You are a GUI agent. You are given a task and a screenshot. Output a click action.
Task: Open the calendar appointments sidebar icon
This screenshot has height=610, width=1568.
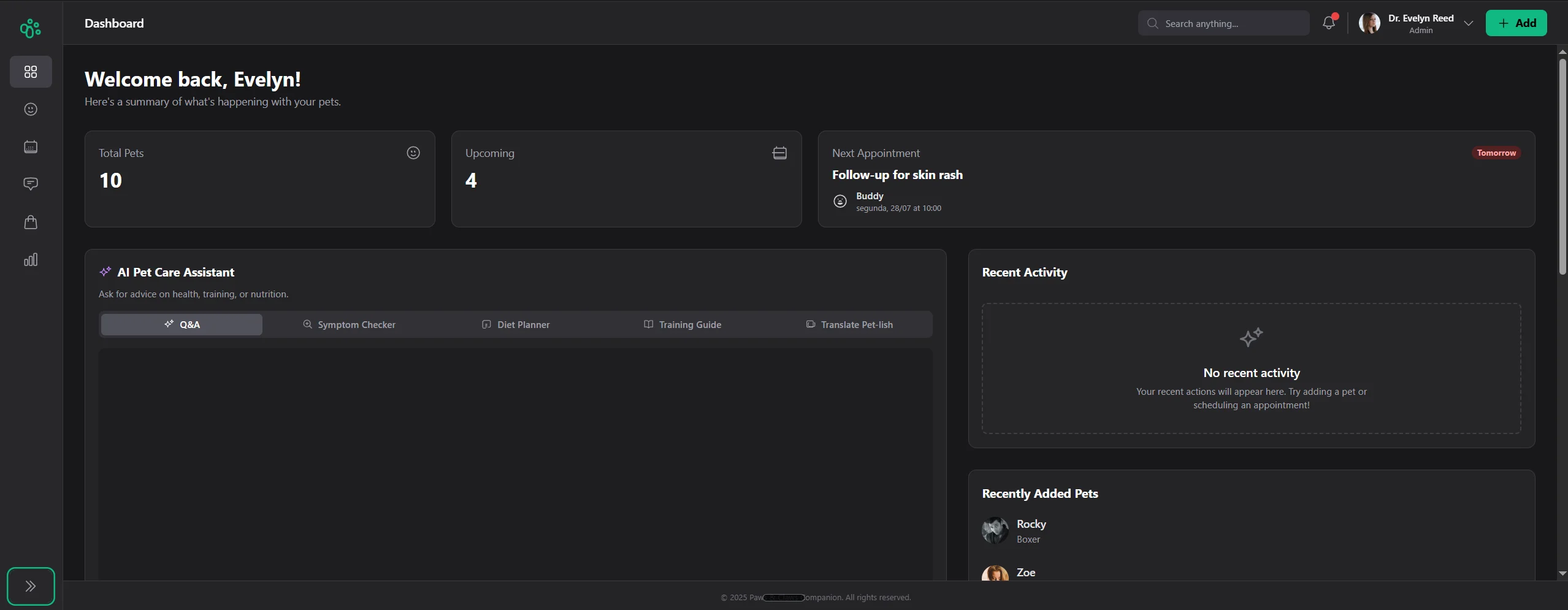(x=31, y=147)
